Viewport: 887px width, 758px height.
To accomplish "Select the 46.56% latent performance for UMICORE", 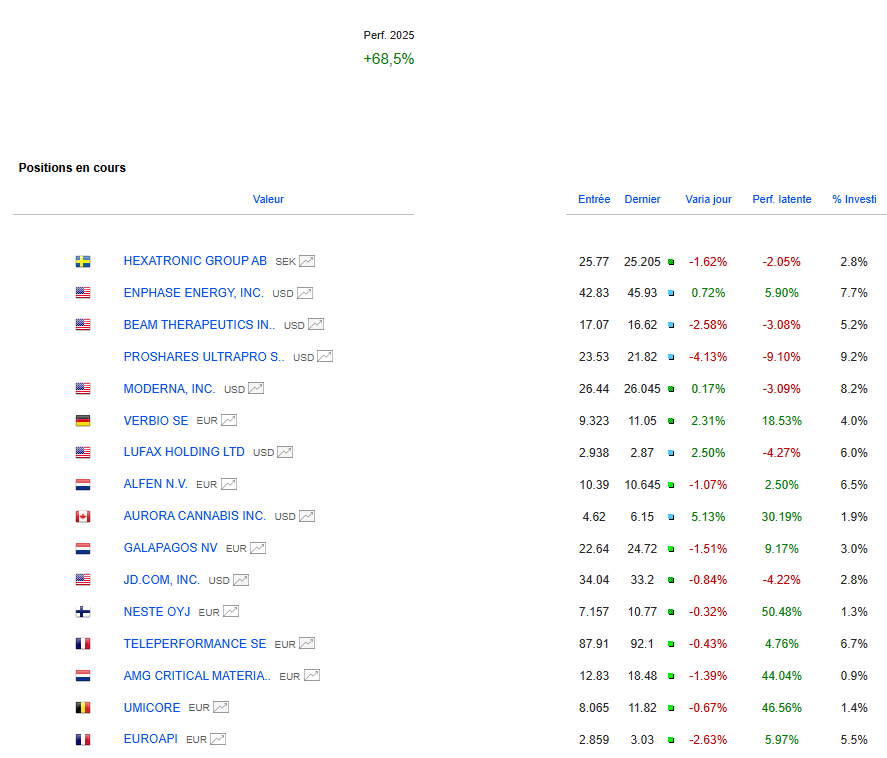I will [782, 708].
